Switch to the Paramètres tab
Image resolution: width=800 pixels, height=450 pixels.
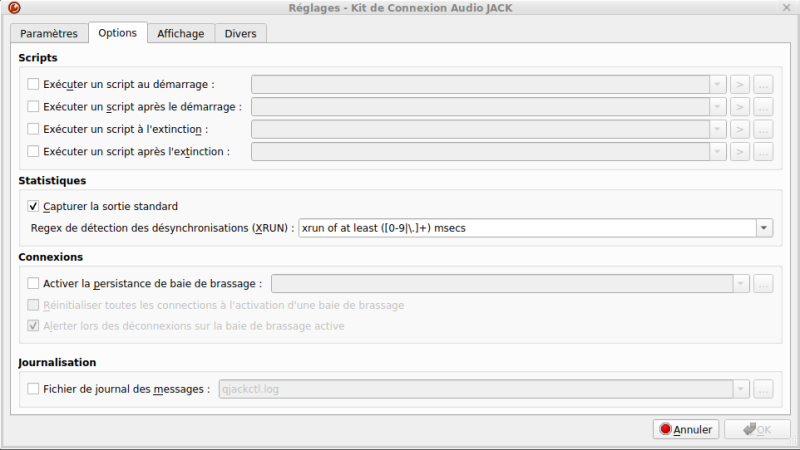pyautogui.click(x=49, y=33)
